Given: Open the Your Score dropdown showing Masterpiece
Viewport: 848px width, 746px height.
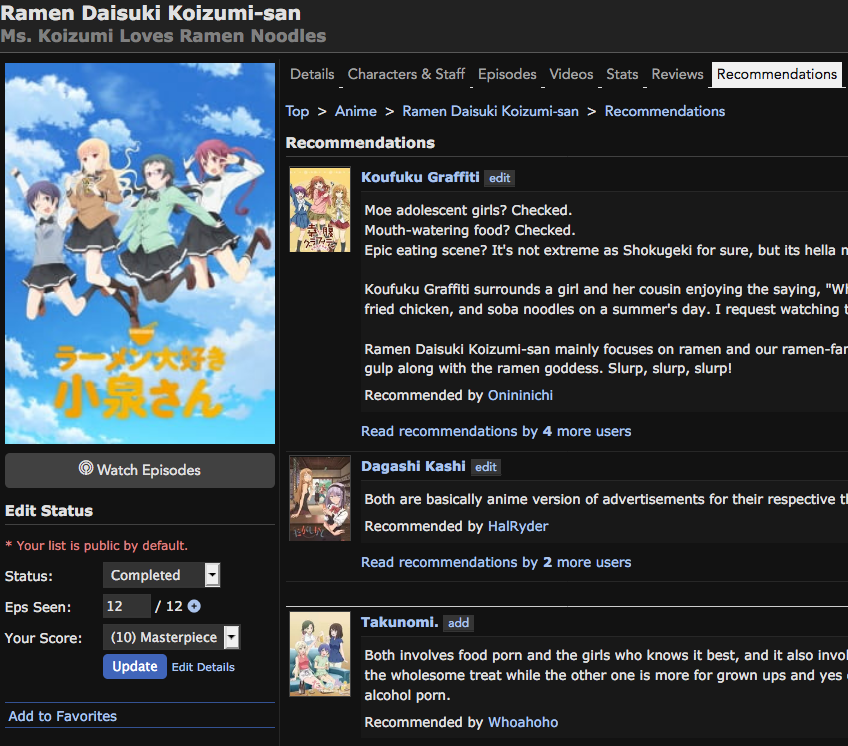Looking at the screenshot, I should (x=171, y=637).
